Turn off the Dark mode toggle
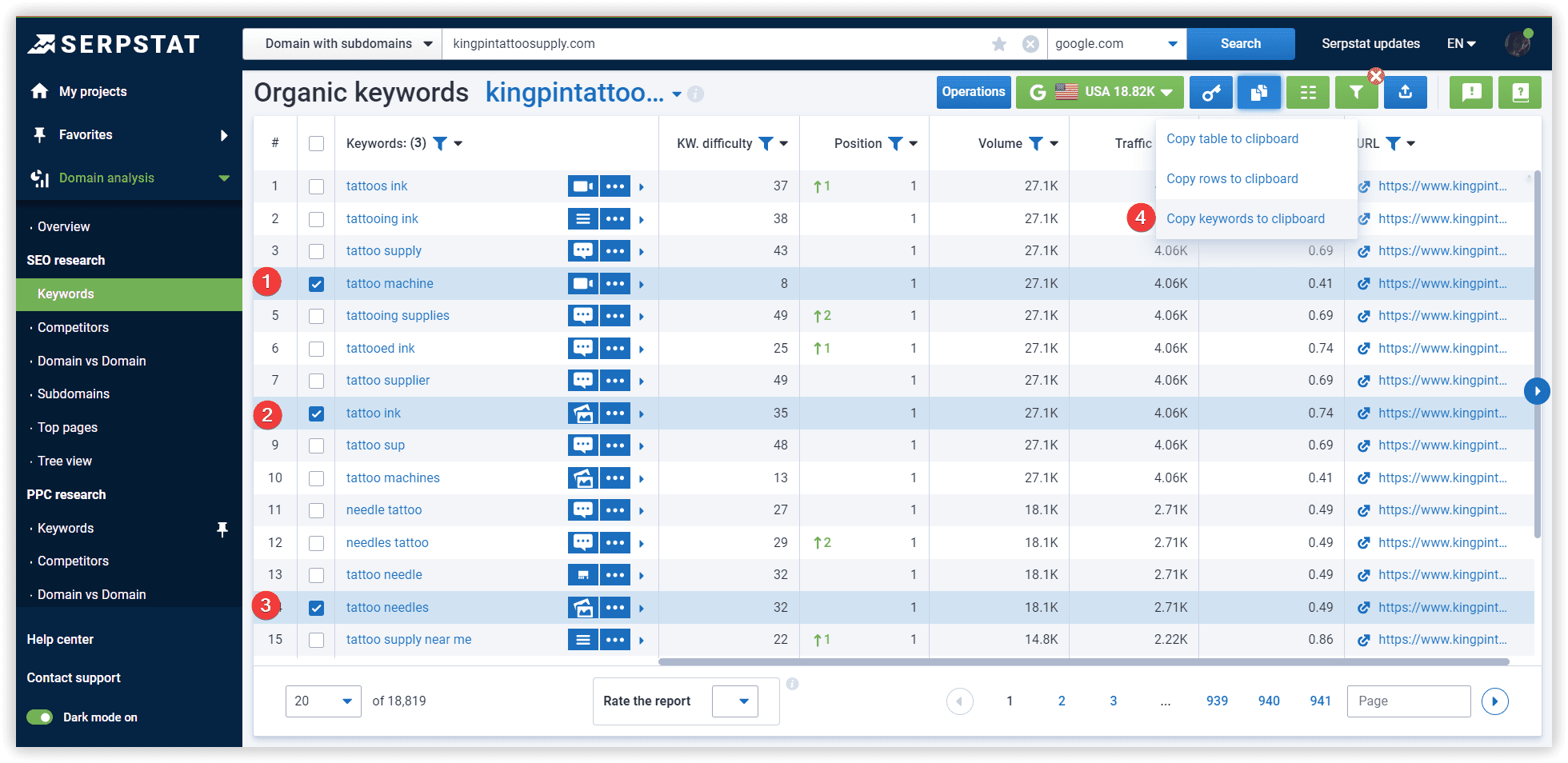The height and width of the screenshot is (763, 1568). (39, 717)
